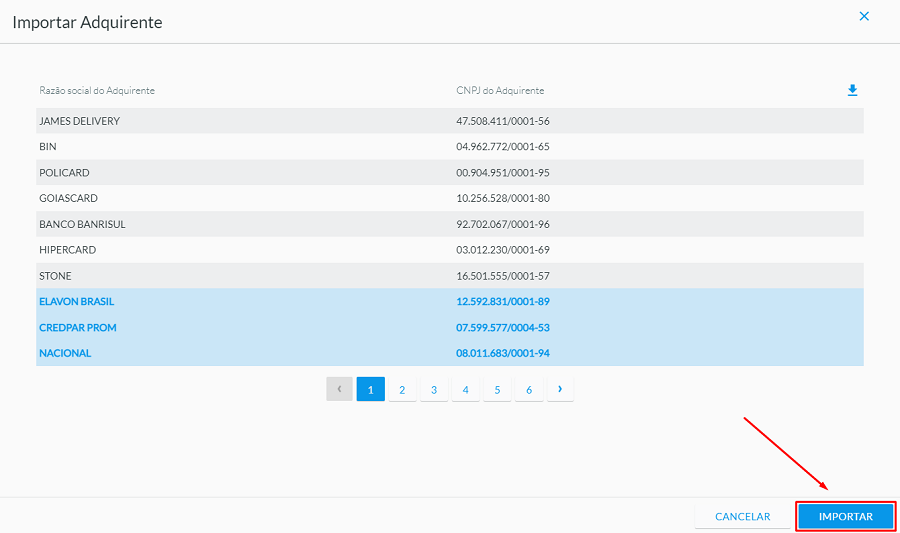Click CNPJ 47.508.411/0001-56
900x533 pixels.
[503, 121]
